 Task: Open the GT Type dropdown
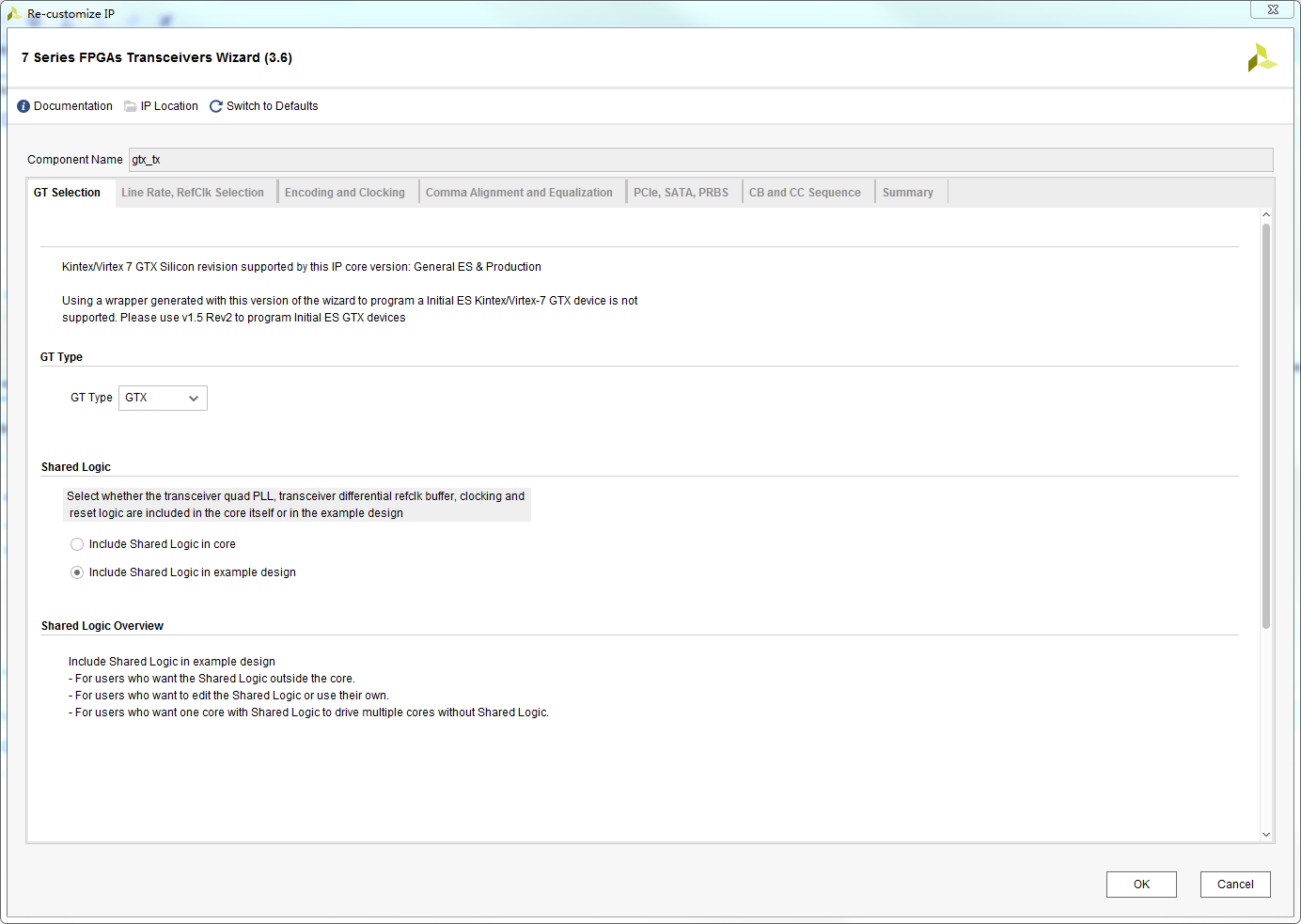pyautogui.click(x=163, y=398)
